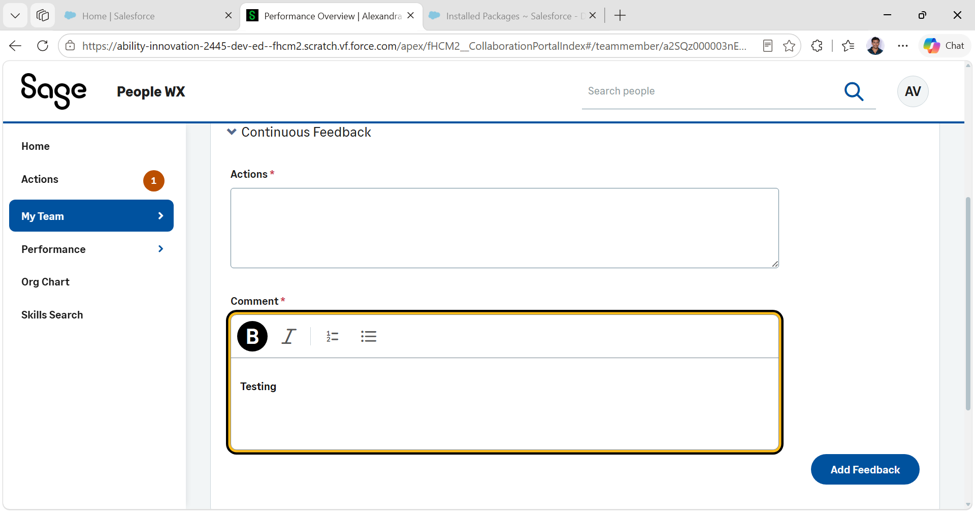
Task: Click the Sage logo
Action: tap(53, 91)
